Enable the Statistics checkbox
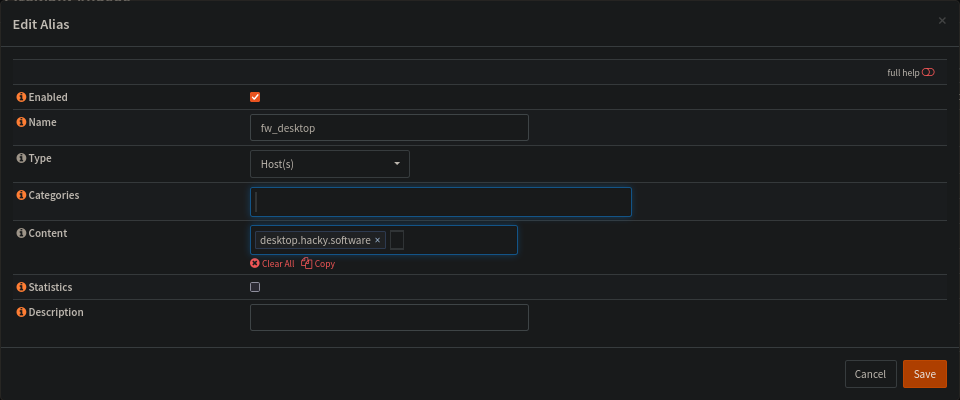 coord(255,287)
